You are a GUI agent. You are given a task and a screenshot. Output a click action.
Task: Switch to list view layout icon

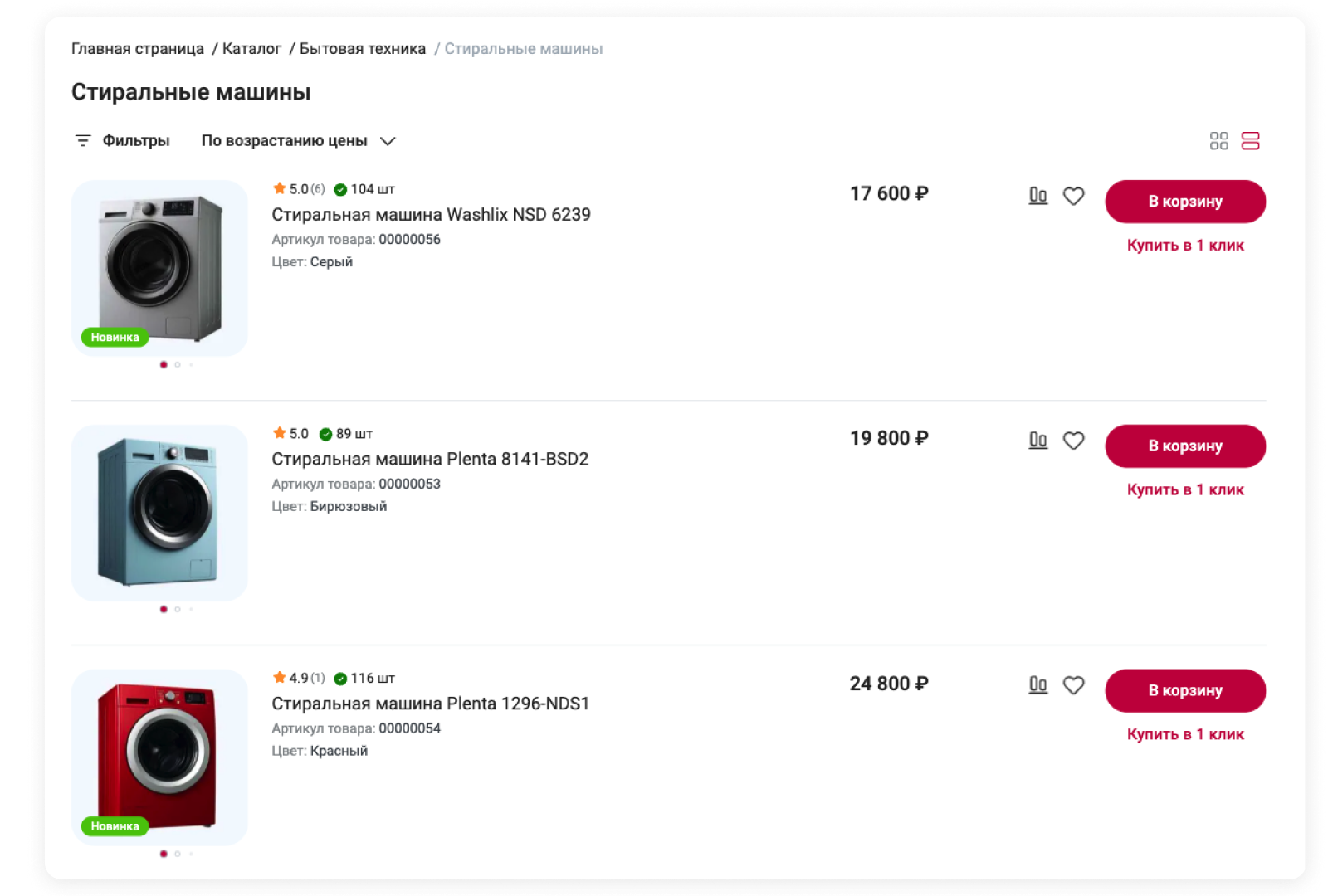pyautogui.click(x=1250, y=141)
